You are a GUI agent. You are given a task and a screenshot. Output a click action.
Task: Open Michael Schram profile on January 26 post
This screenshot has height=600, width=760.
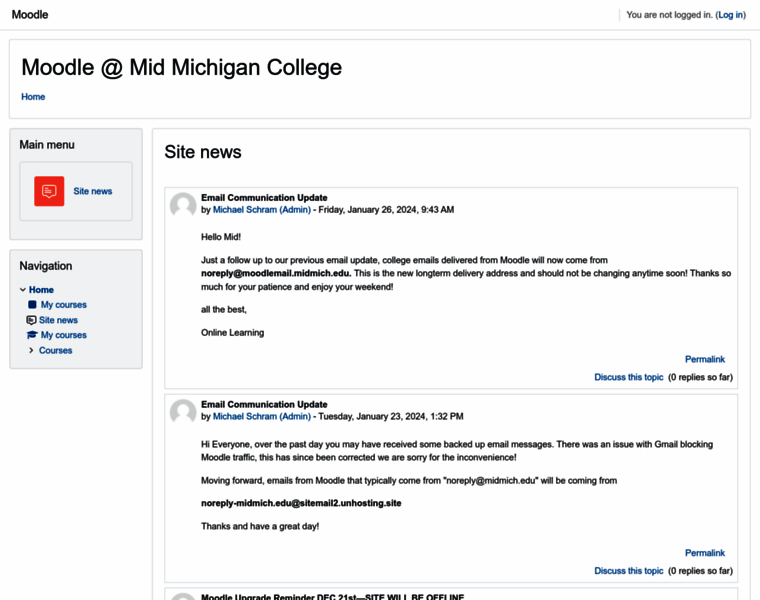(262, 210)
